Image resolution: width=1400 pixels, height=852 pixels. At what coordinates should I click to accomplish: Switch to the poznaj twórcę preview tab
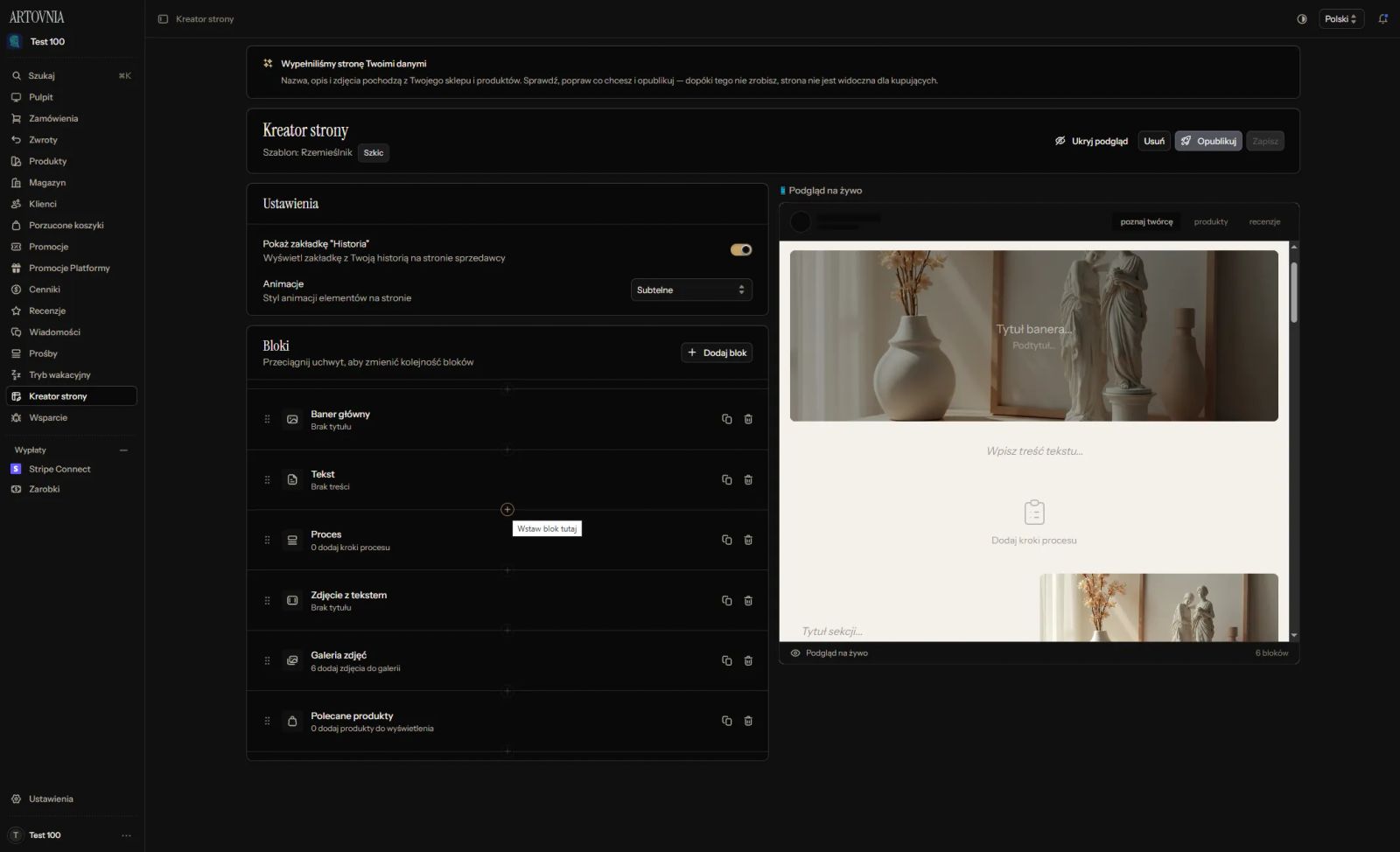click(1146, 222)
